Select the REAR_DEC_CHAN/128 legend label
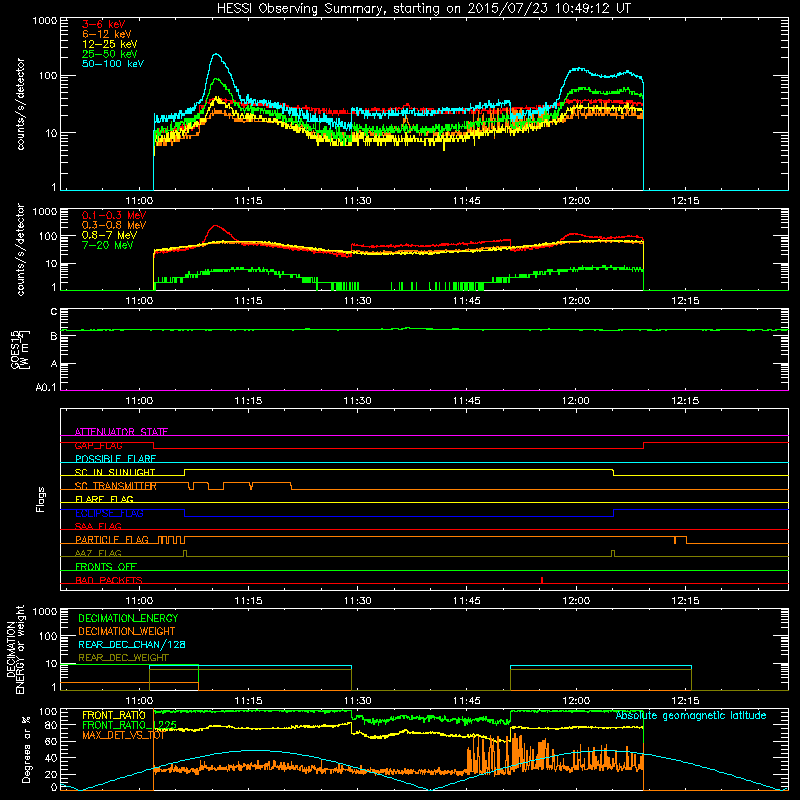The image size is (800, 800). [132, 644]
